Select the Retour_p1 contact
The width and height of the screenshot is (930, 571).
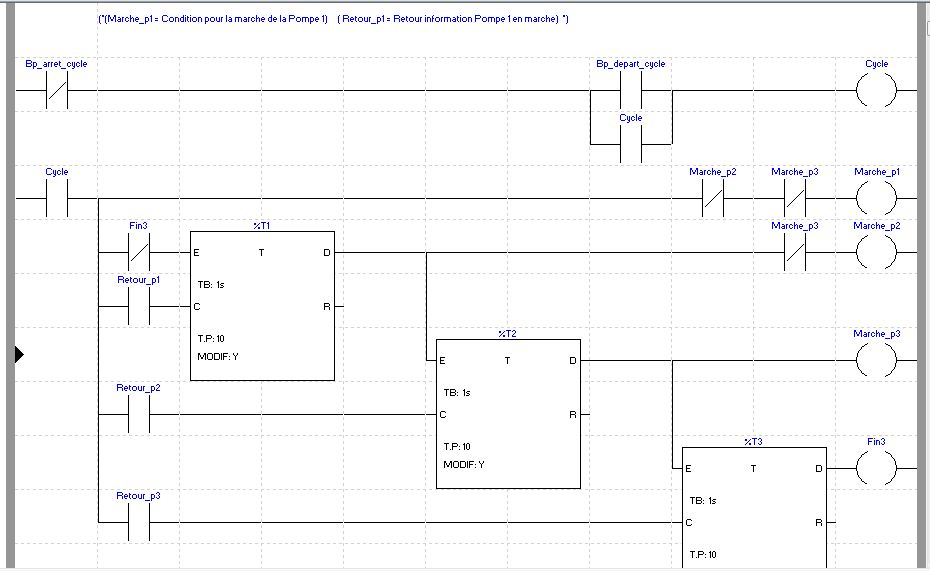[x=138, y=307]
